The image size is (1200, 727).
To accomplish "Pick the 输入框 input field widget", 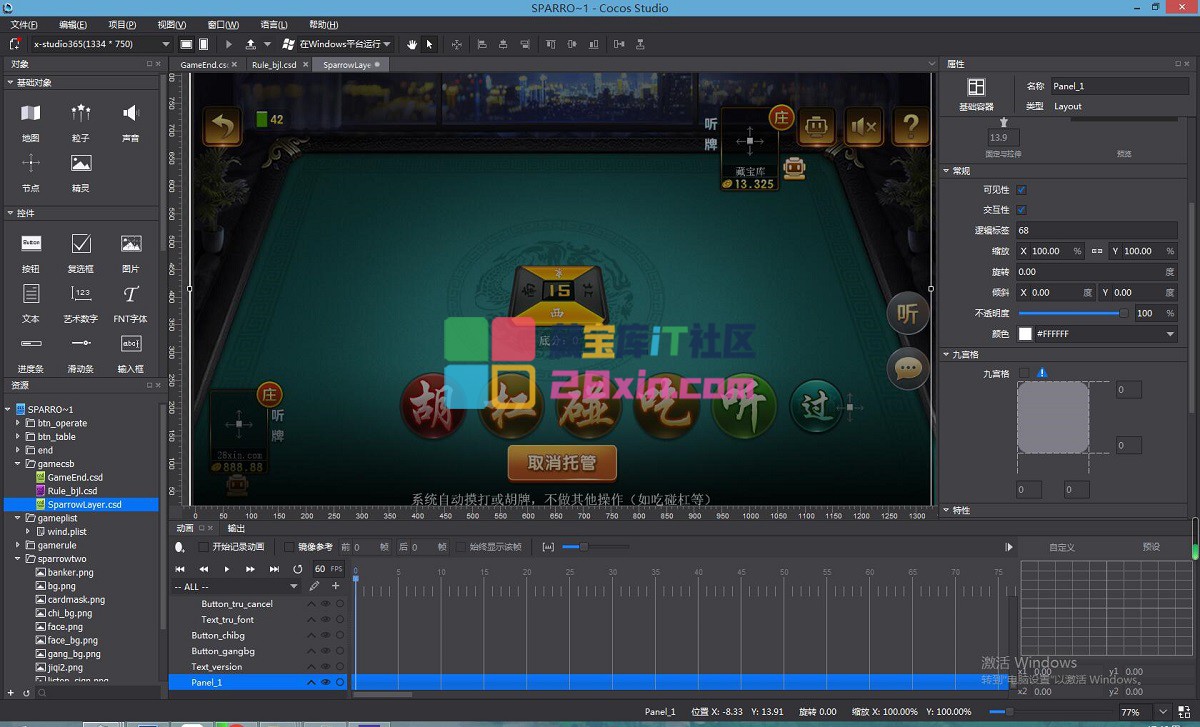I will (x=131, y=343).
